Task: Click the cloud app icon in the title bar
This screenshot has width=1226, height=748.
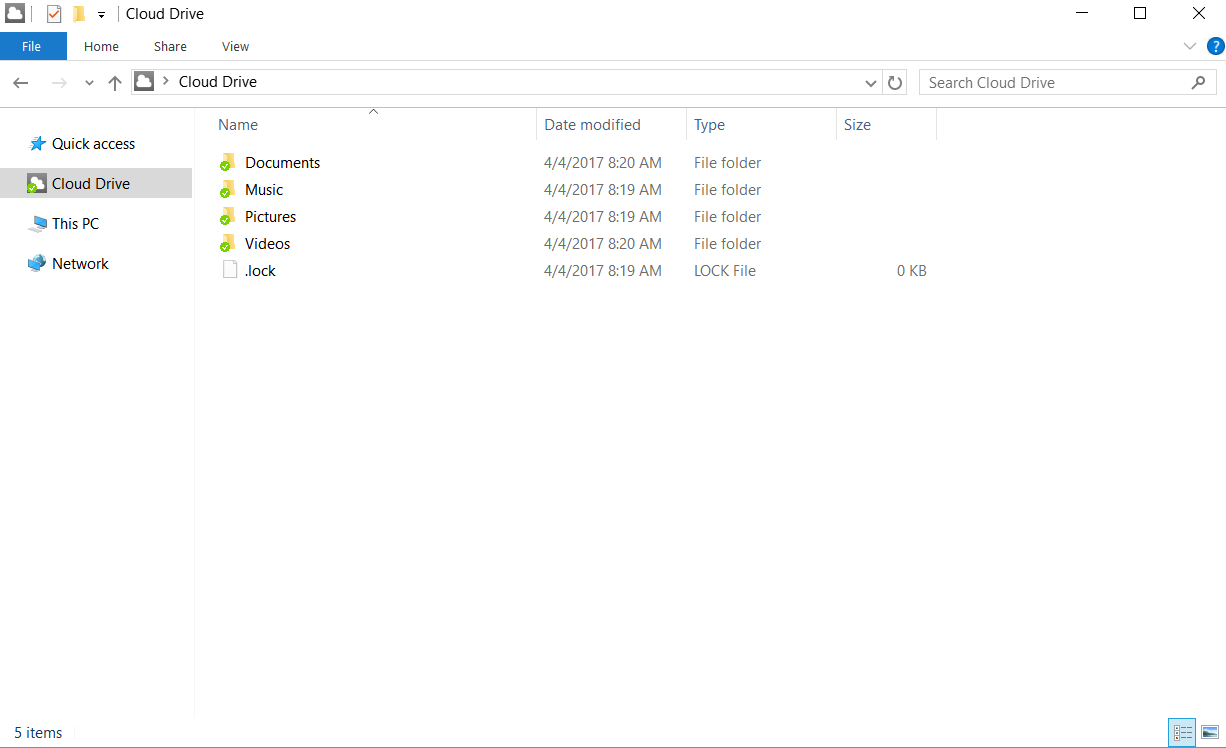Action: pos(13,13)
